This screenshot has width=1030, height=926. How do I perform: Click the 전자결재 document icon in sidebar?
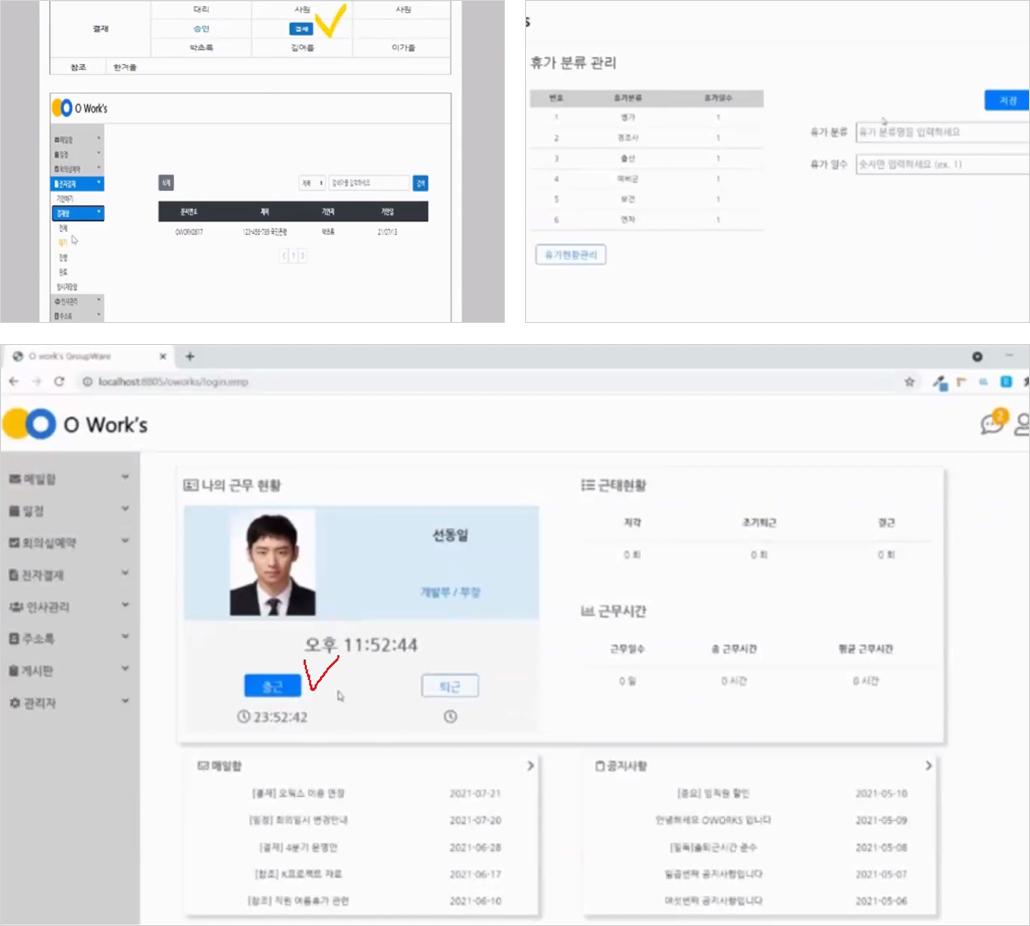(x=14, y=575)
